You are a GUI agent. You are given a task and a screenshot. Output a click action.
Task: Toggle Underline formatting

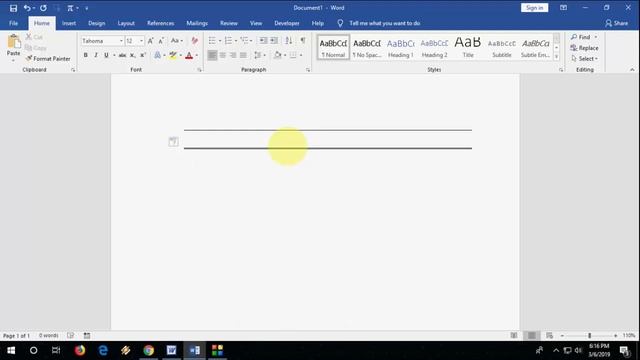coord(106,55)
